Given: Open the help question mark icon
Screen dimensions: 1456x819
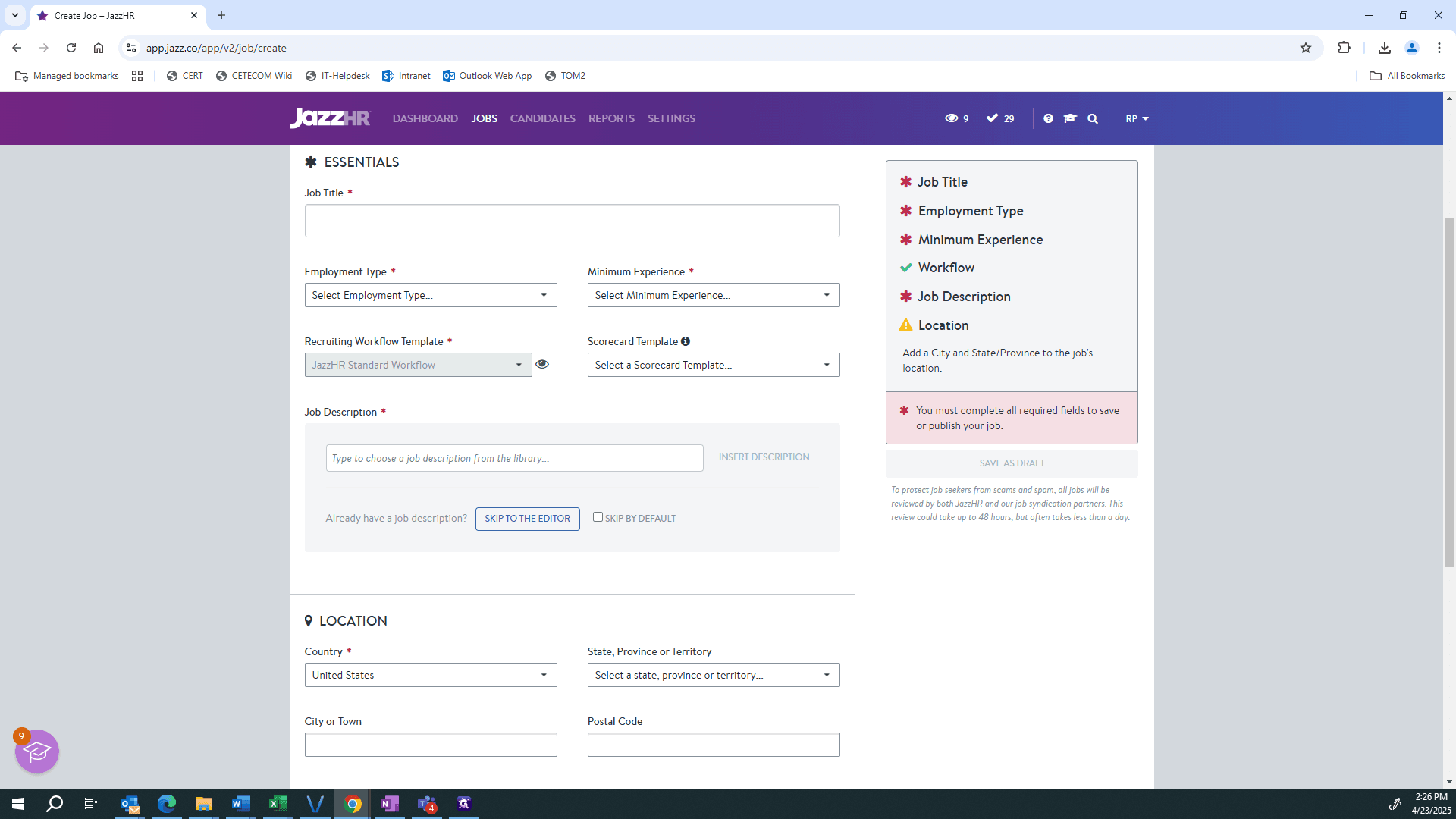Looking at the screenshot, I should click(x=1048, y=118).
